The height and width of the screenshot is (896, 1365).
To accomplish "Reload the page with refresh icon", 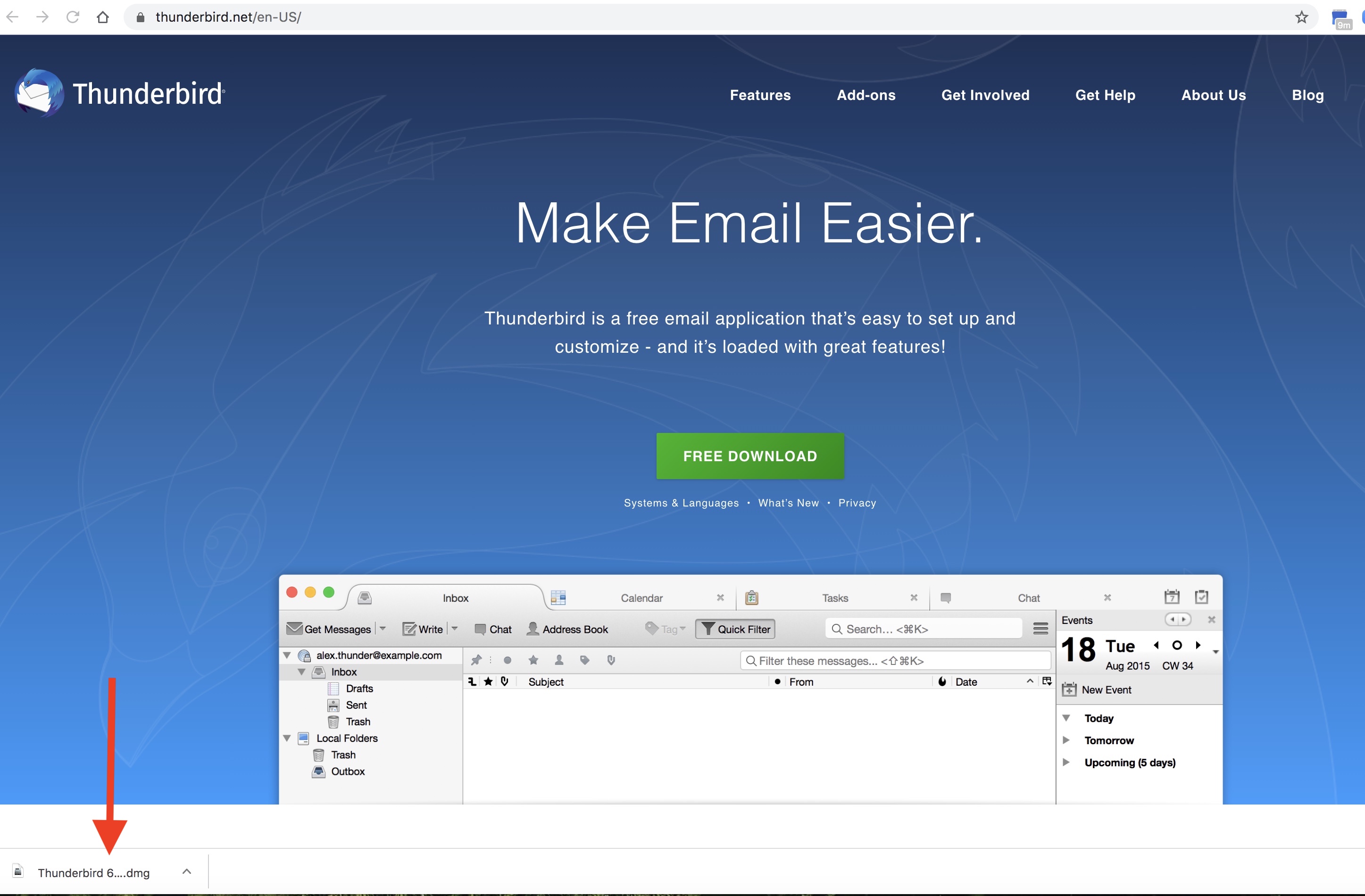I will point(72,17).
